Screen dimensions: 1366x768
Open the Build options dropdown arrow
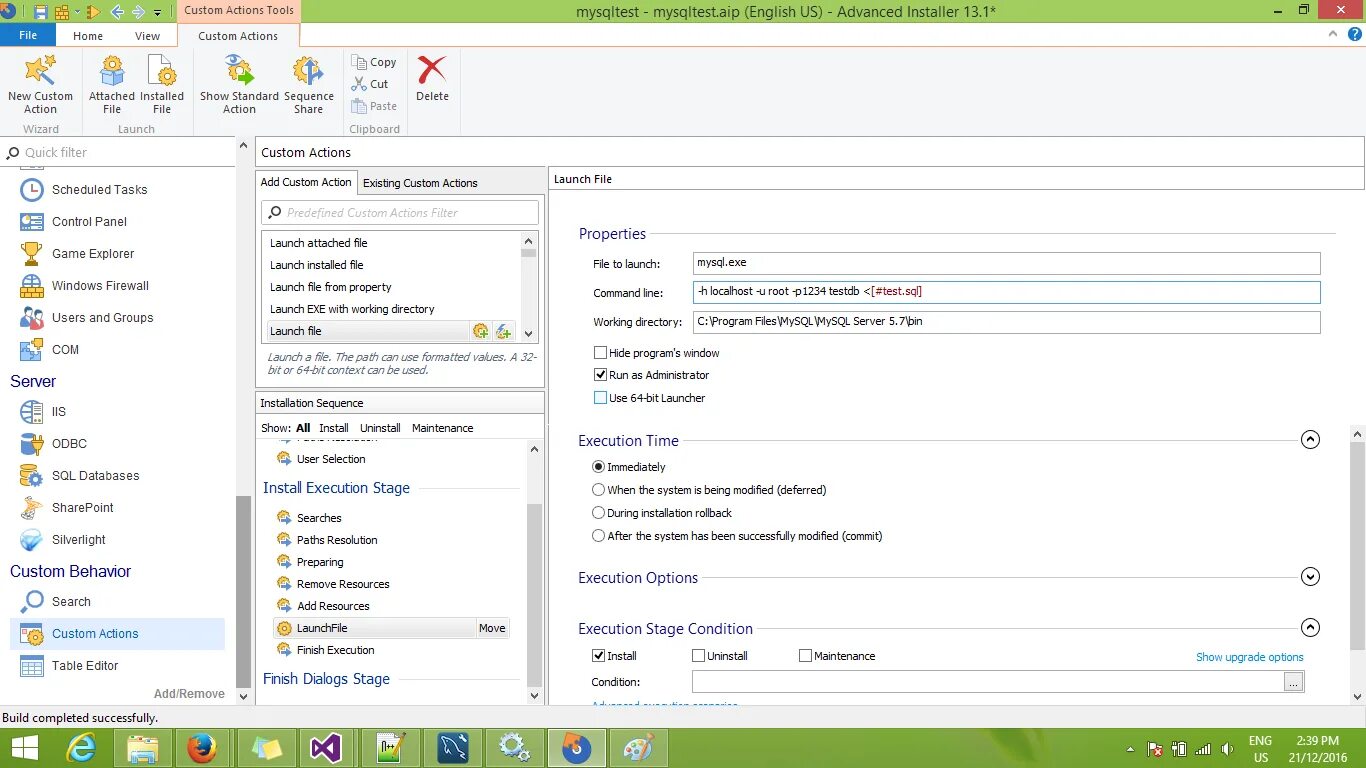(76, 13)
